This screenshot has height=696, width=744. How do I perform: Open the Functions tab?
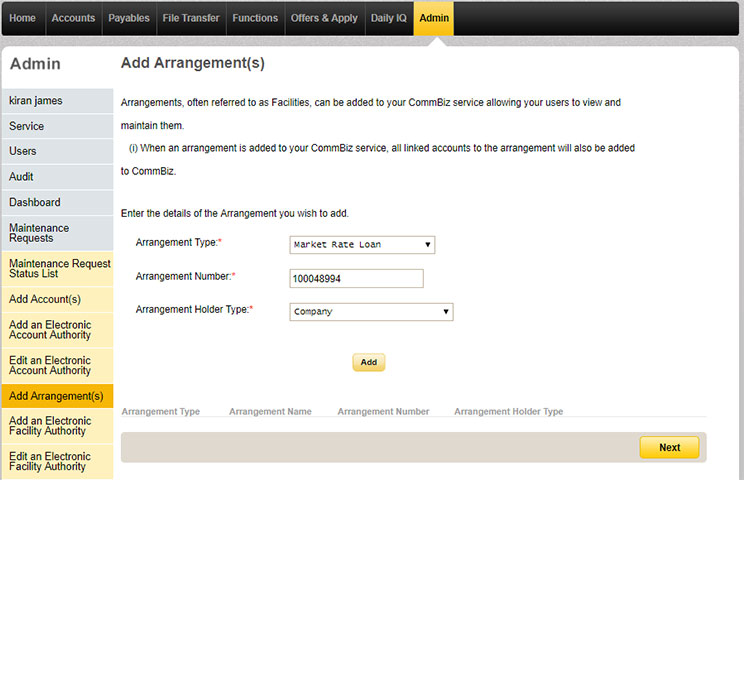(x=255, y=18)
